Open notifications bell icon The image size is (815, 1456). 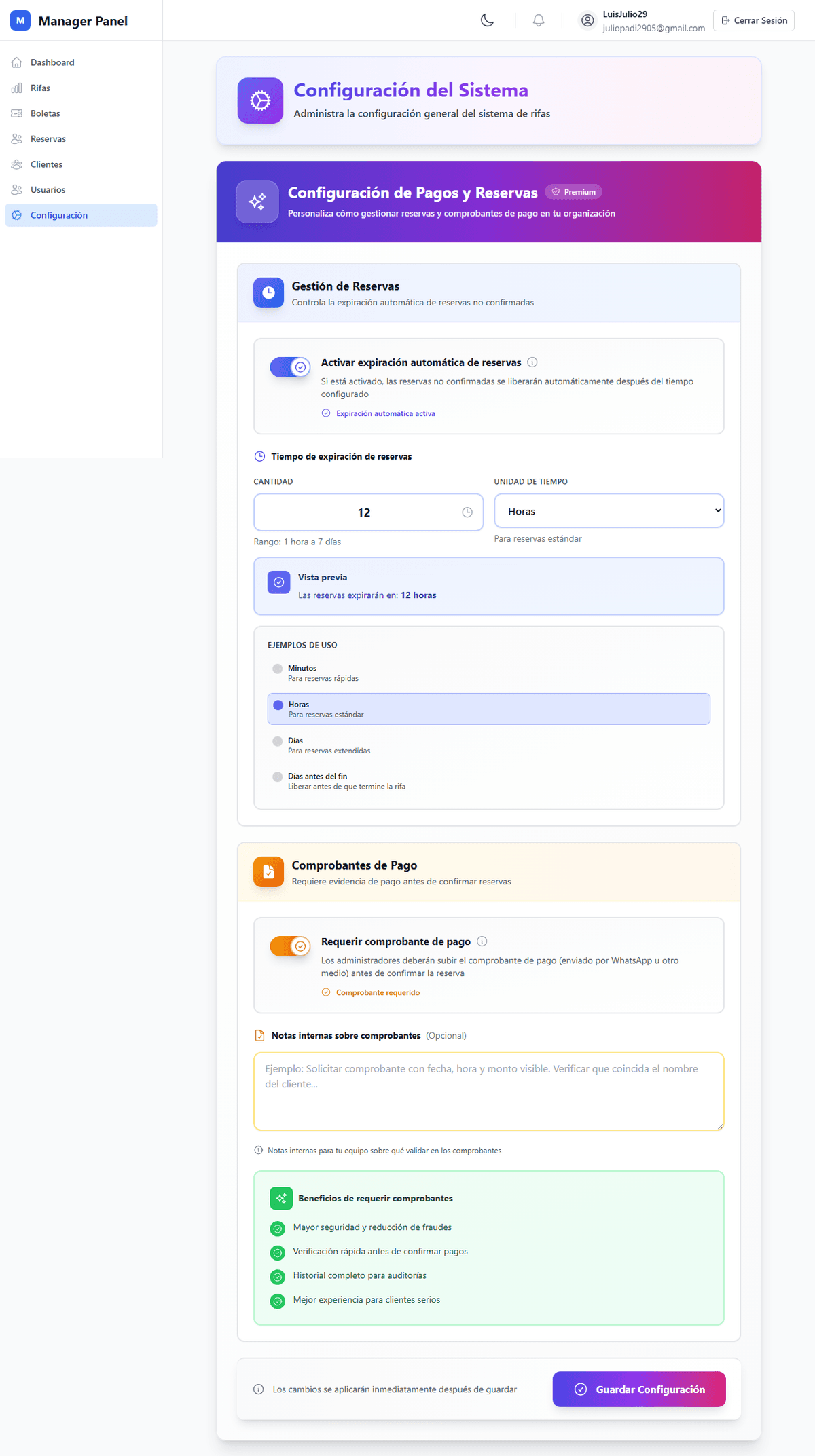pos(539,20)
